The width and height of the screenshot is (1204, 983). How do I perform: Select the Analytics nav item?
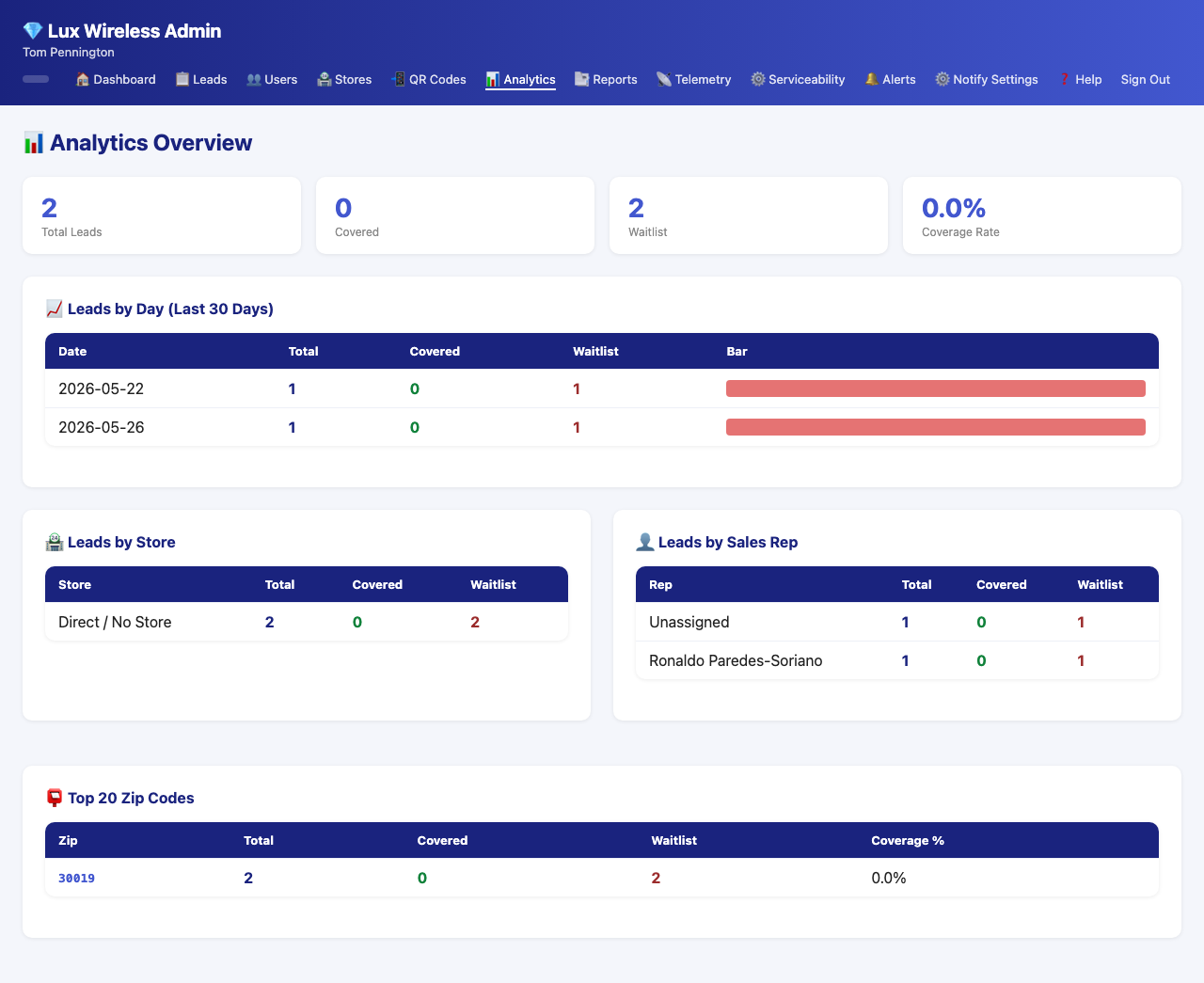coord(520,79)
